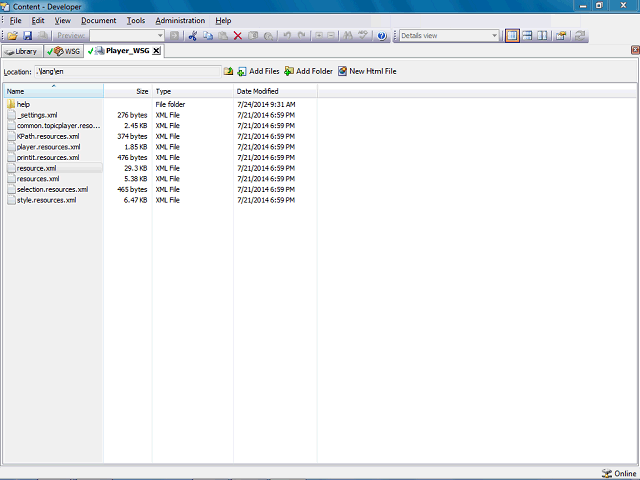Open the View menu
The width and height of the screenshot is (640, 480).
click(x=62, y=20)
